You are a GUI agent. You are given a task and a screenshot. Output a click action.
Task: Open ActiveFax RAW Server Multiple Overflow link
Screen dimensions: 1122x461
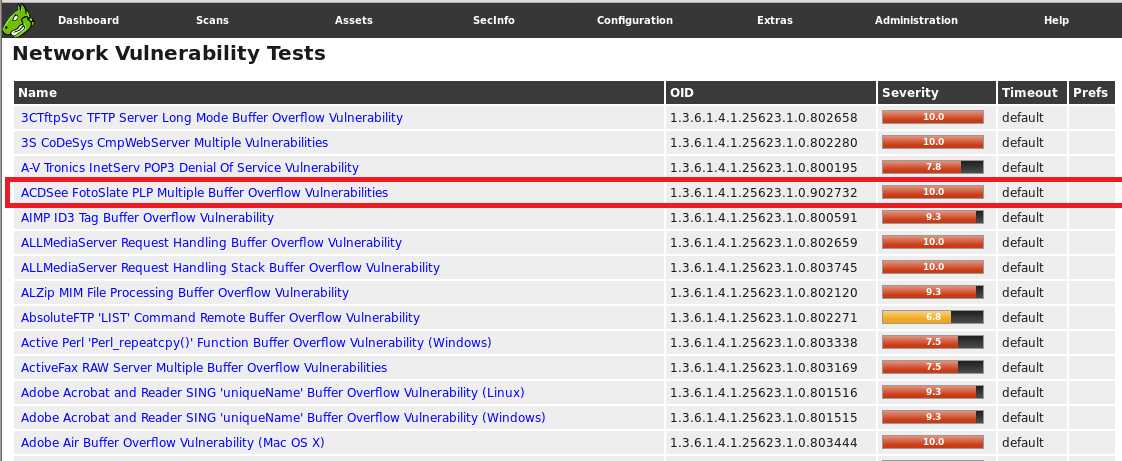click(x=204, y=368)
